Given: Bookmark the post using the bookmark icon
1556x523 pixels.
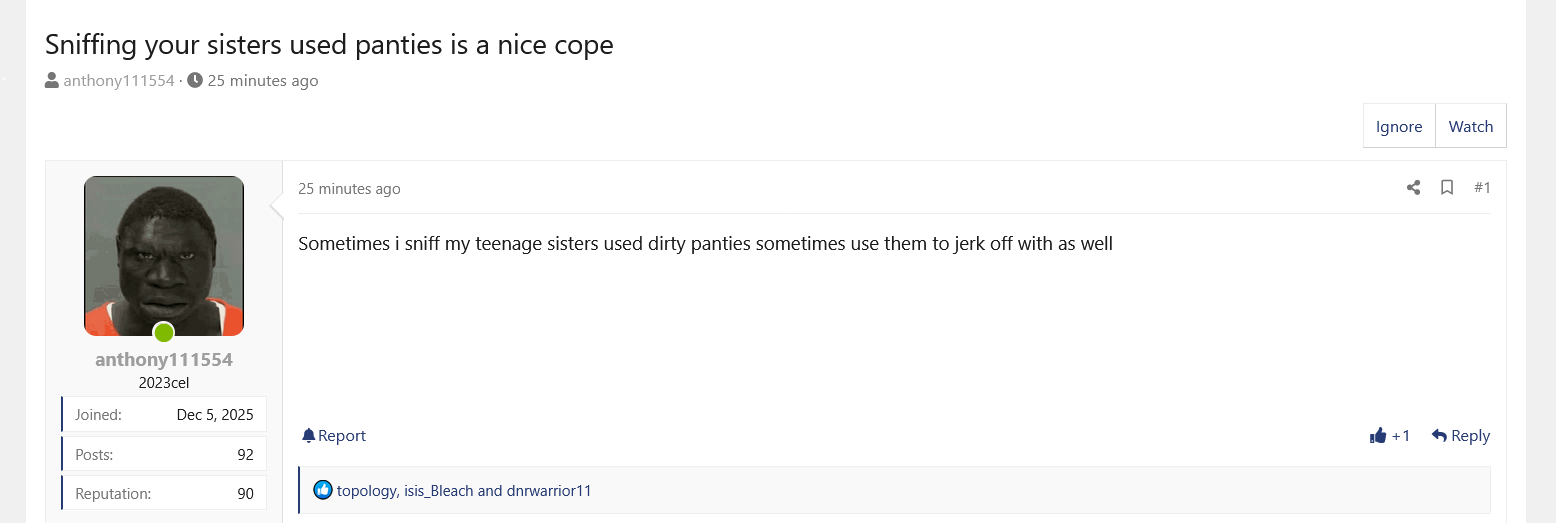Looking at the screenshot, I should [x=1446, y=188].
